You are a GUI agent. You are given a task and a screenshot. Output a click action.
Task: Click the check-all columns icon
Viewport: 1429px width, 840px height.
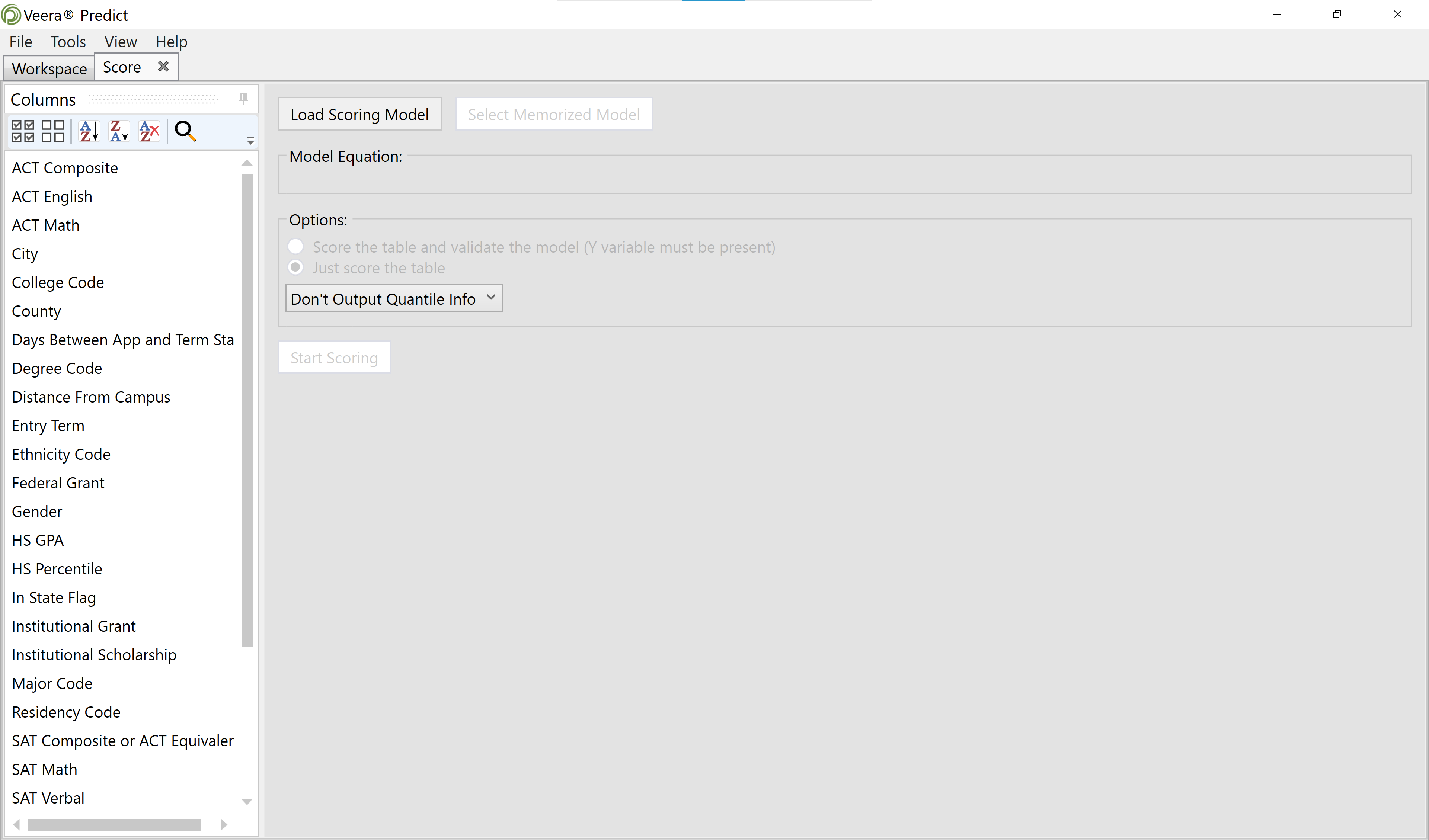[23, 131]
